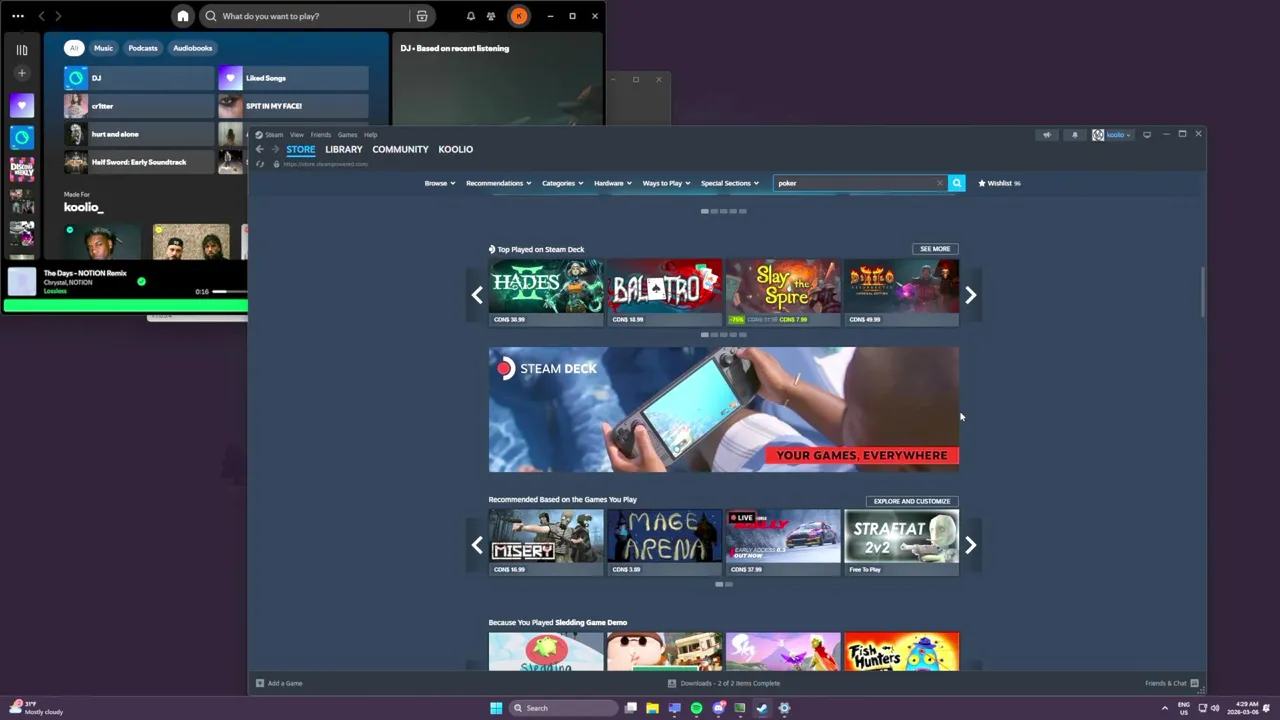The width and height of the screenshot is (1280, 720).
Task: Click SEE MORE for Steam Deck games
Action: pos(935,249)
